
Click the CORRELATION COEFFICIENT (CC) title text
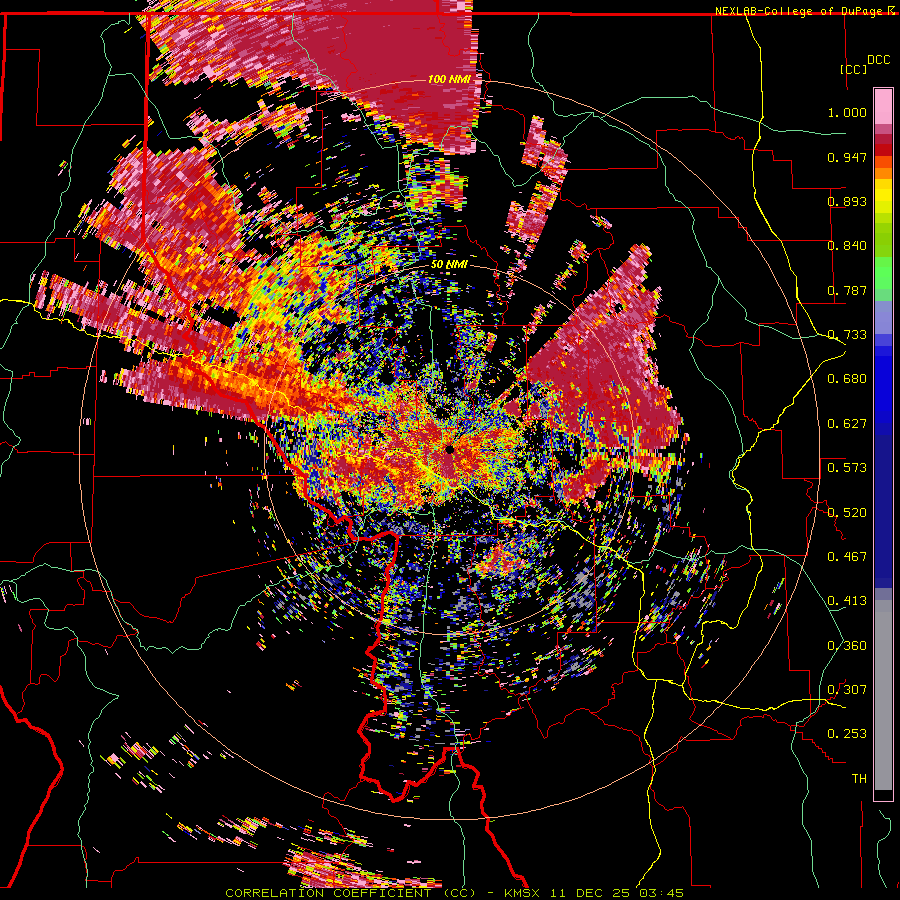pyautogui.click(x=351, y=893)
